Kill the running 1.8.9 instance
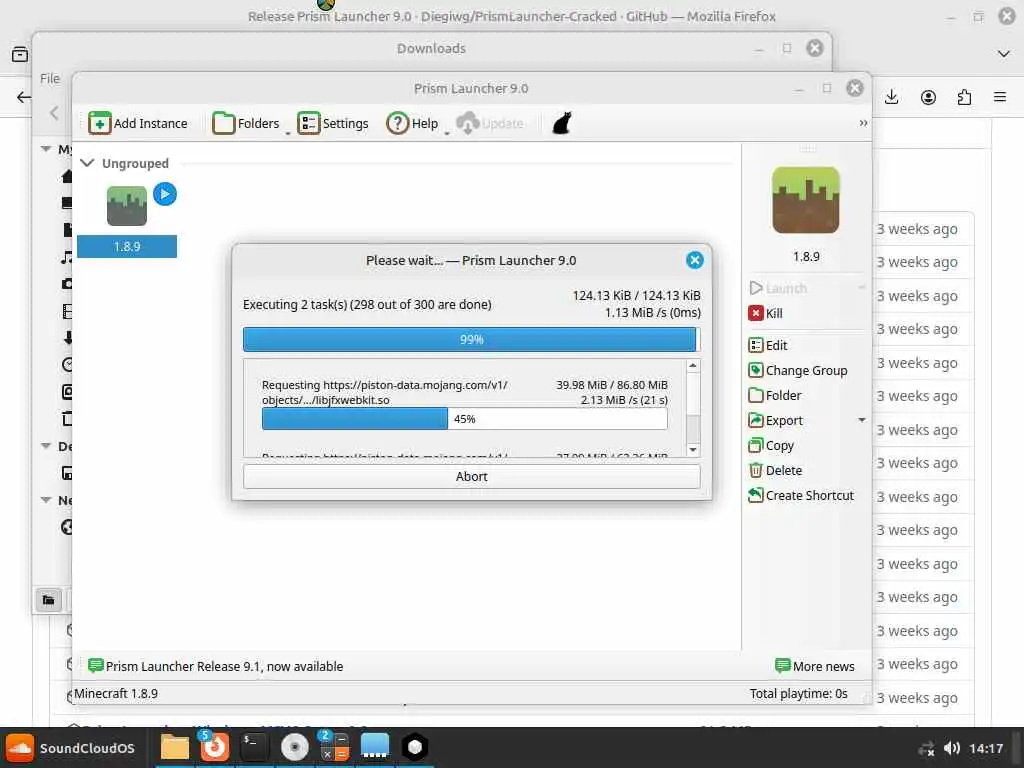 [x=765, y=313]
